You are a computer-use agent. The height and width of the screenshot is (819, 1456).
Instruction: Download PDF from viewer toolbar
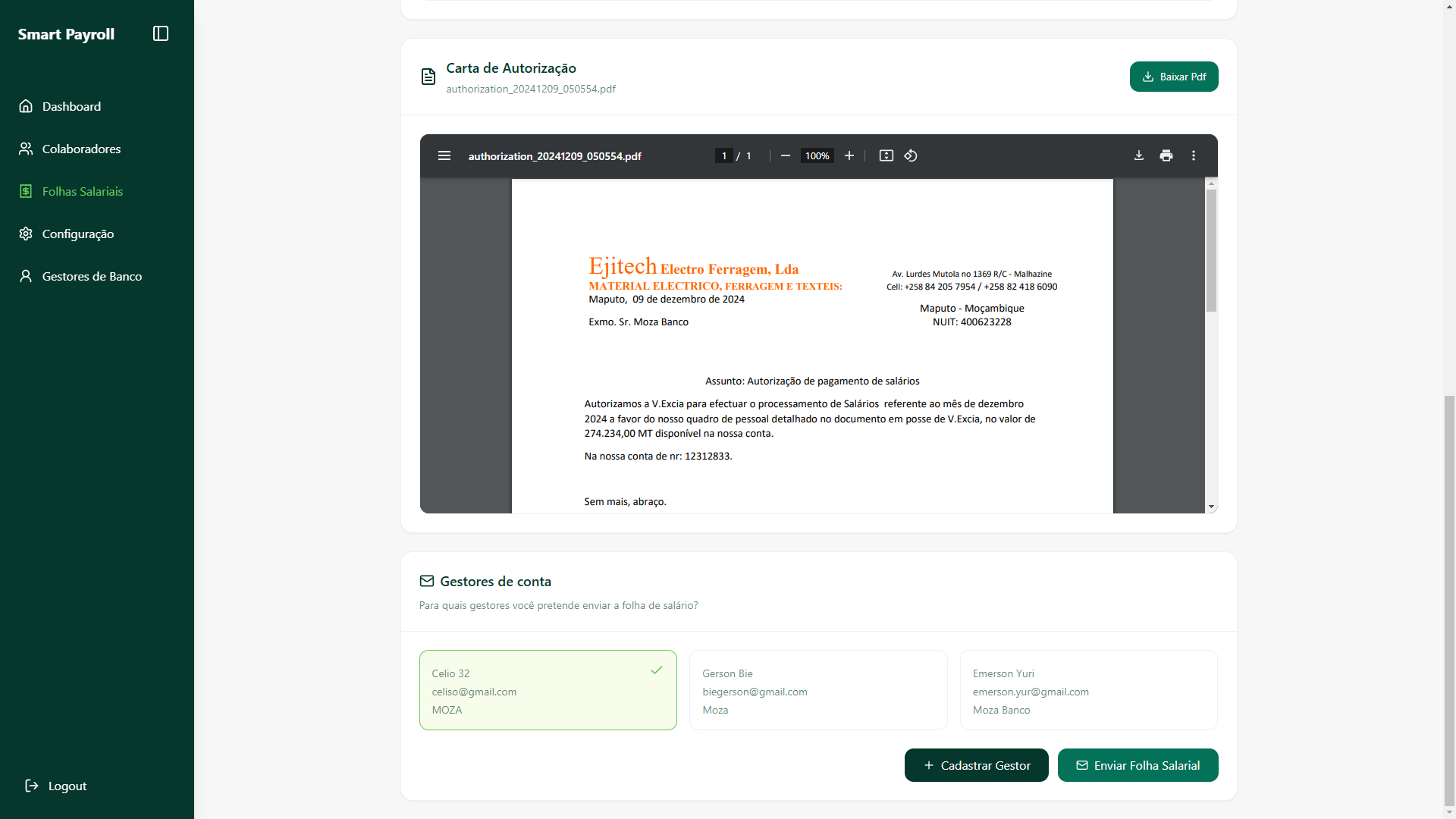click(x=1139, y=155)
